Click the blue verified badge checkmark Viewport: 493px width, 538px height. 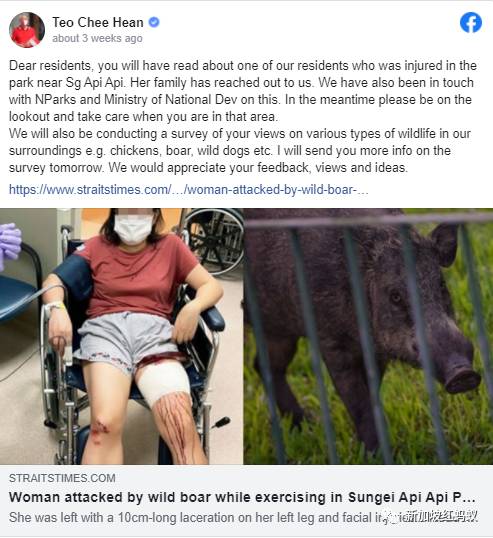click(x=154, y=22)
